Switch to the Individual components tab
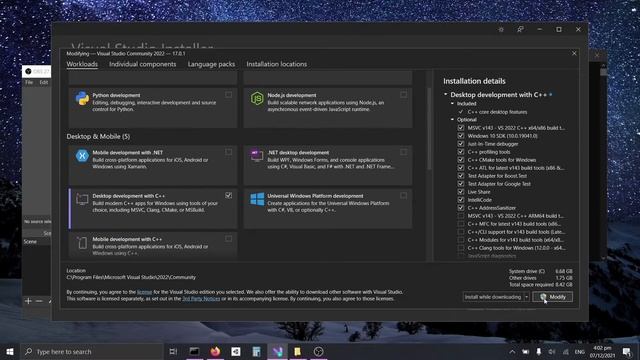 tap(142, 64)
